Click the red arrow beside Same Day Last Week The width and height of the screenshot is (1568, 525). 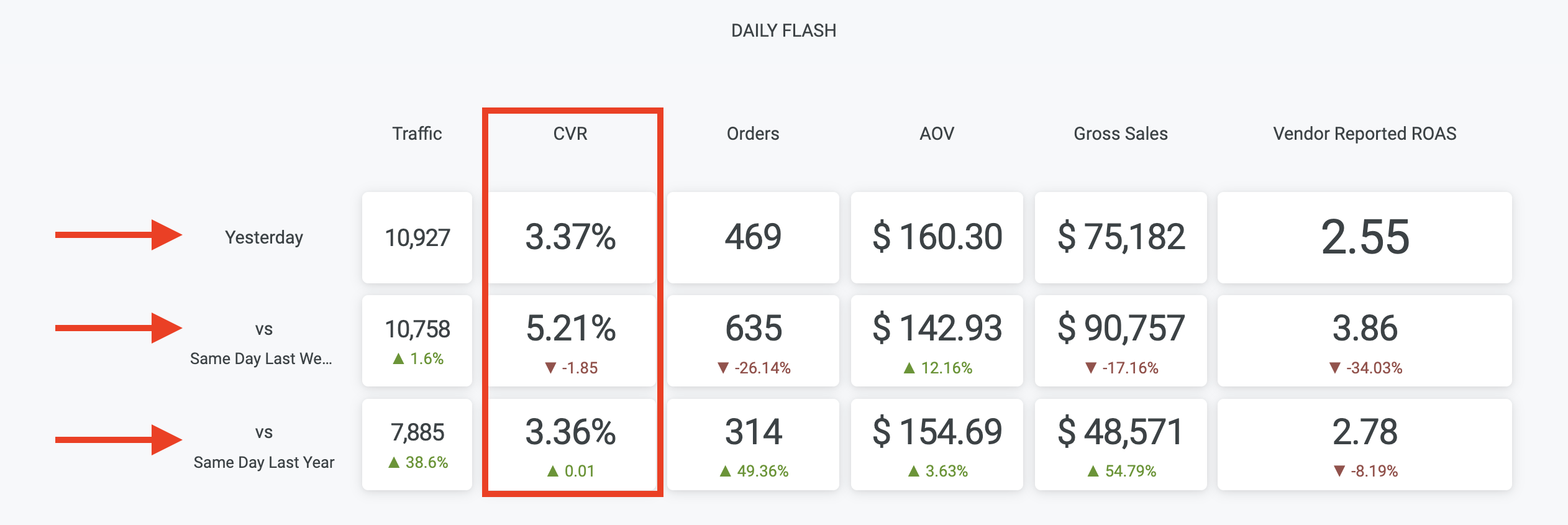[118, 328]
